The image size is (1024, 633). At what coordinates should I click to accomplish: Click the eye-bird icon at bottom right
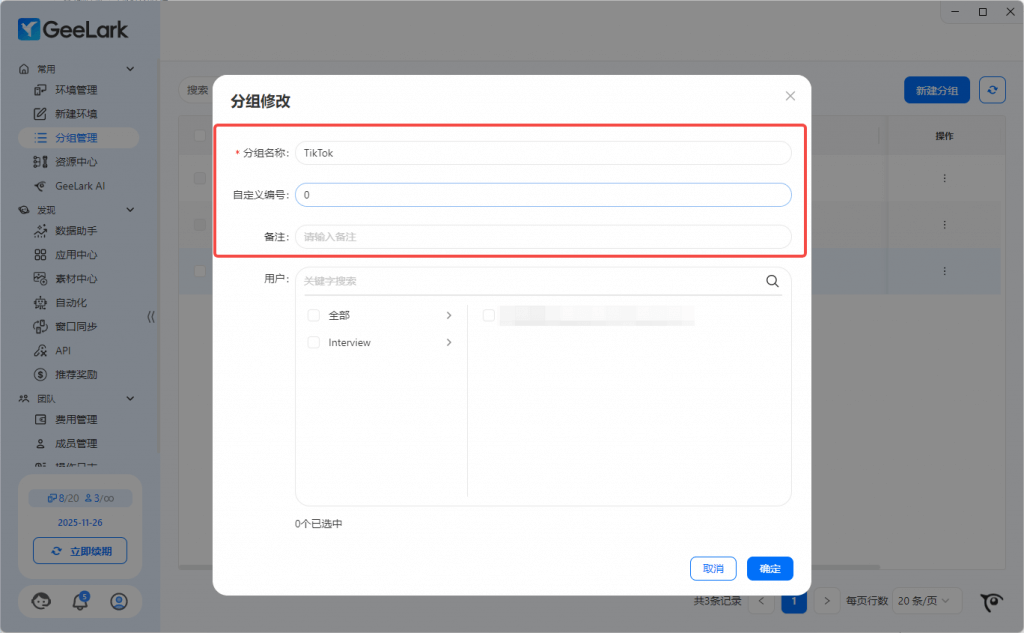point(992,601)
